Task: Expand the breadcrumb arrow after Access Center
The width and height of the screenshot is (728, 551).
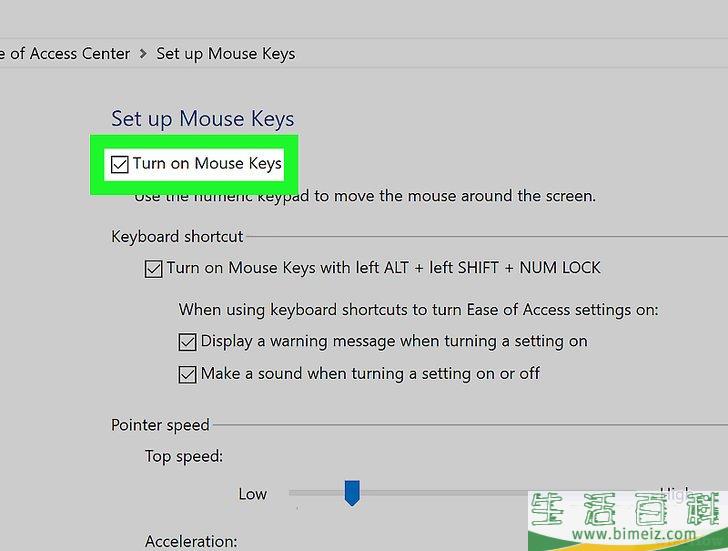Action: (x=143, y=54)
